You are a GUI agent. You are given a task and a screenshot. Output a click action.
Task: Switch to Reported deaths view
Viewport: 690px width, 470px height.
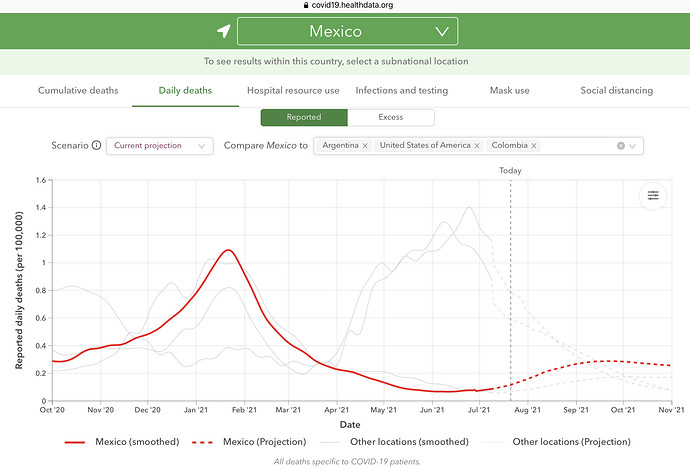point(303,117)
